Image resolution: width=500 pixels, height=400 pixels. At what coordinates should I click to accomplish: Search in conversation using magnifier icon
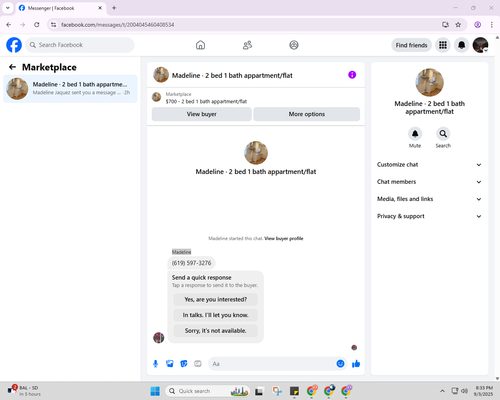pyautogui.click(x=443, y=134)
